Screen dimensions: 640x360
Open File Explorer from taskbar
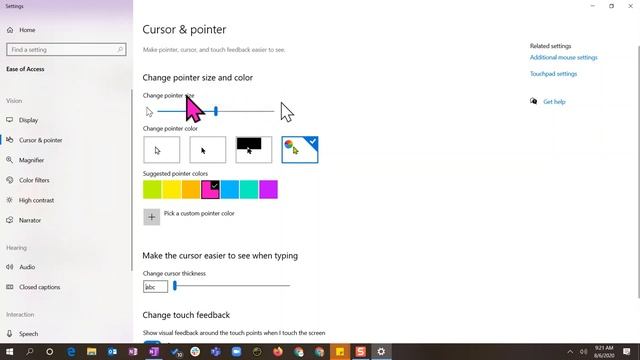[91, 352]
